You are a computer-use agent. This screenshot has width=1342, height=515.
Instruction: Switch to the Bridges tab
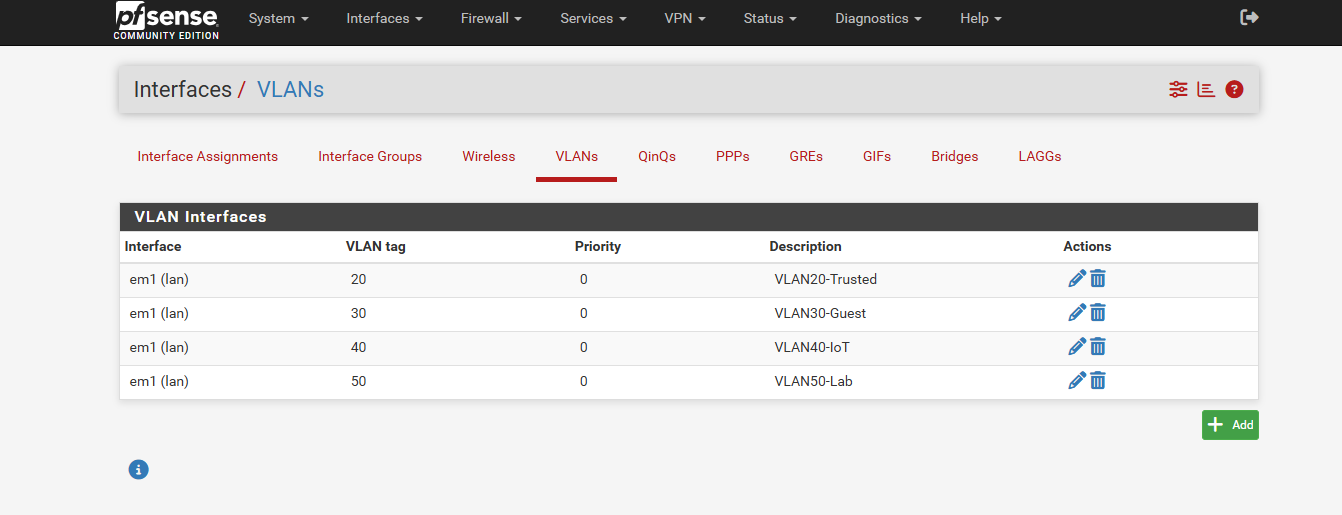(955, 156)
